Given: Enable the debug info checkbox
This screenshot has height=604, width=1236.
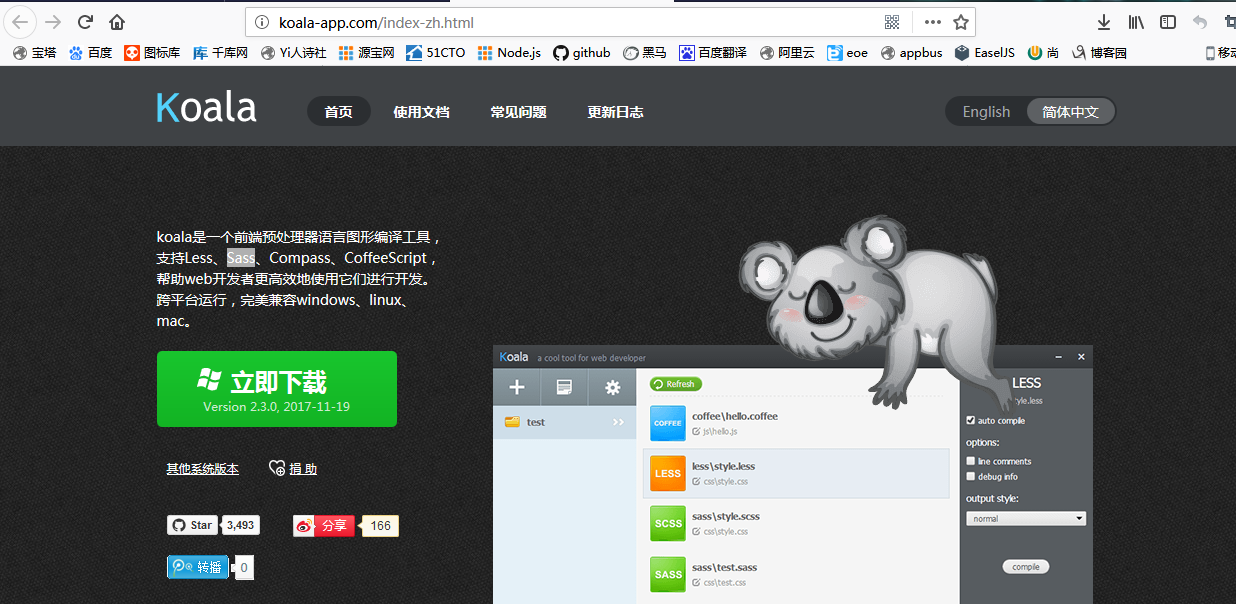Looking at the screenshot, I should coord(971,477).
